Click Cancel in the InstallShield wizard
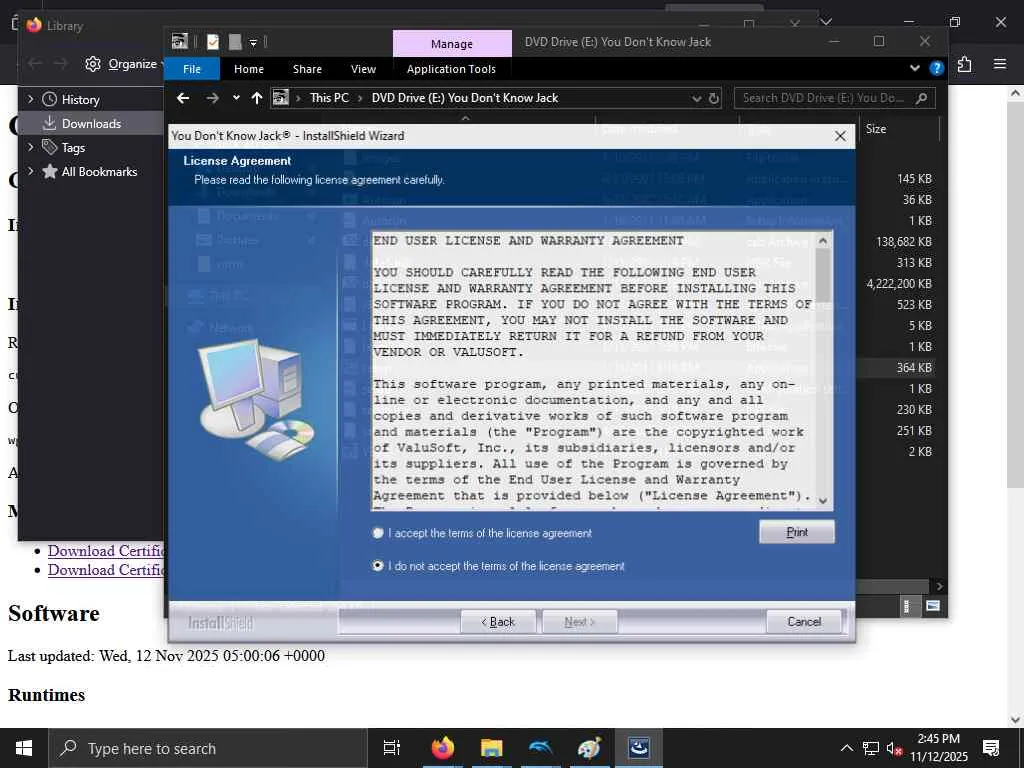 [804, 622]
